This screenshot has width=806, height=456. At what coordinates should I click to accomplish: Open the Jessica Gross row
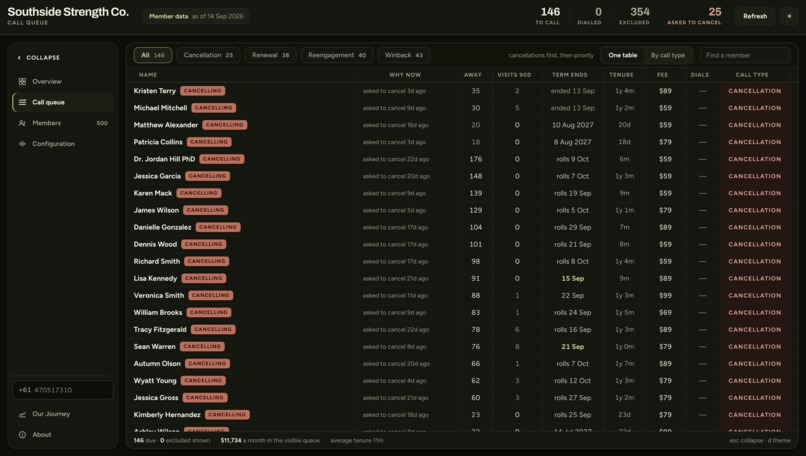(461, 398)
